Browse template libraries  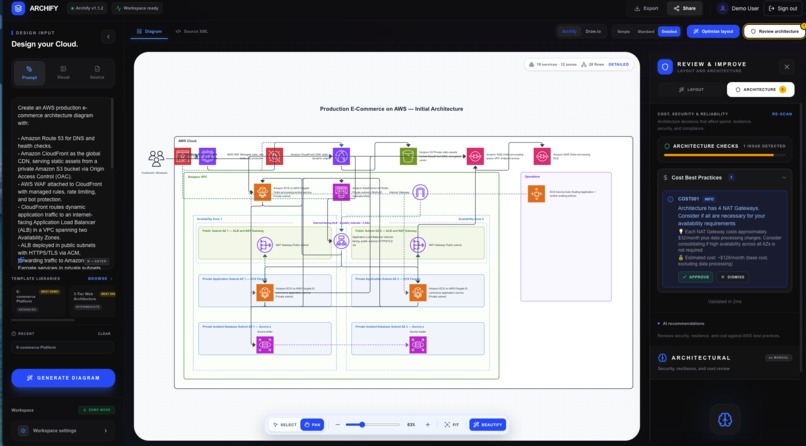[x=100, y=278]
